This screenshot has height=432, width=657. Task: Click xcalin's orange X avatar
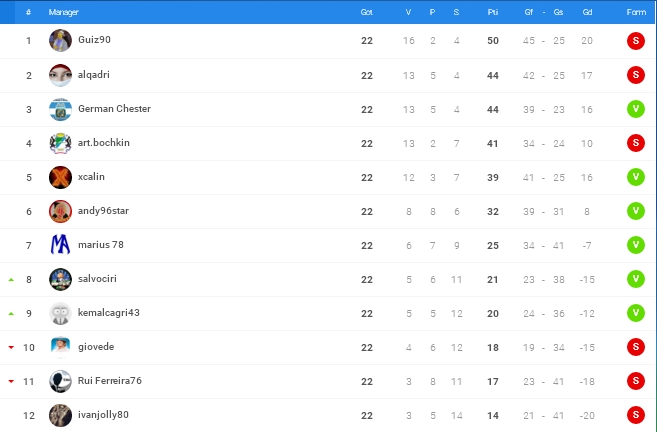pyautogui.click(x=60, y=177)
